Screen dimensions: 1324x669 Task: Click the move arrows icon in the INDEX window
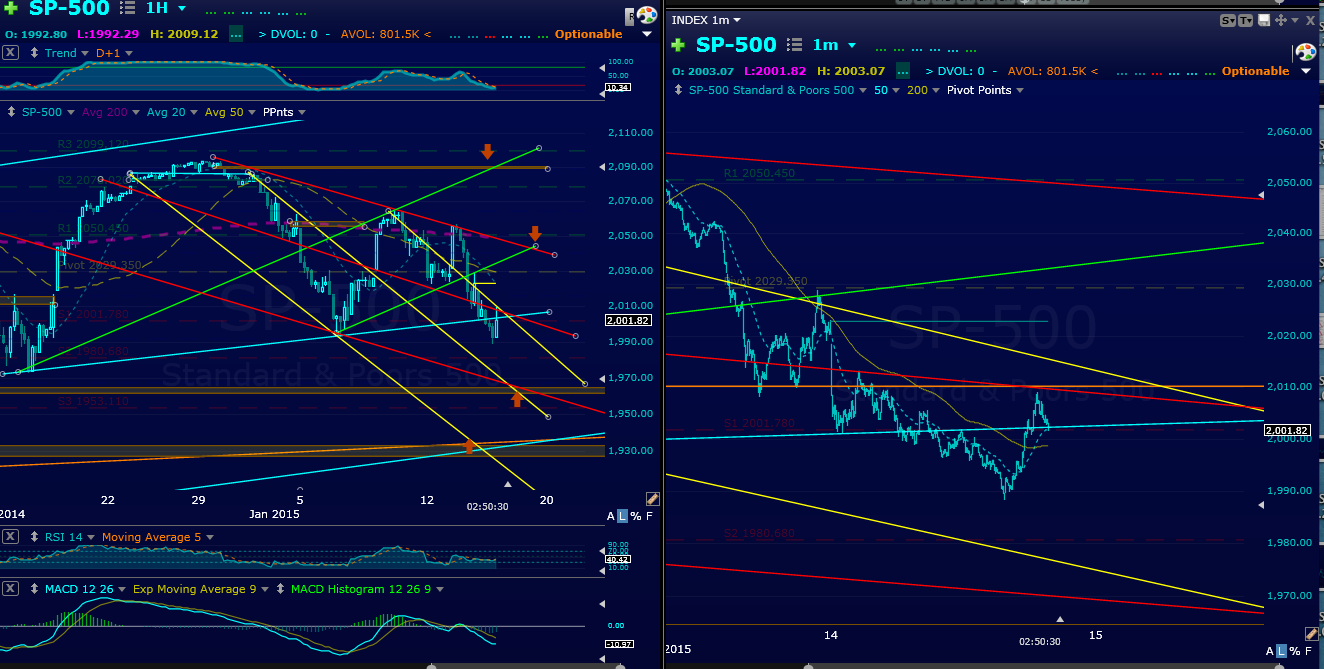pyautogui.click(x=1279, y=20)
